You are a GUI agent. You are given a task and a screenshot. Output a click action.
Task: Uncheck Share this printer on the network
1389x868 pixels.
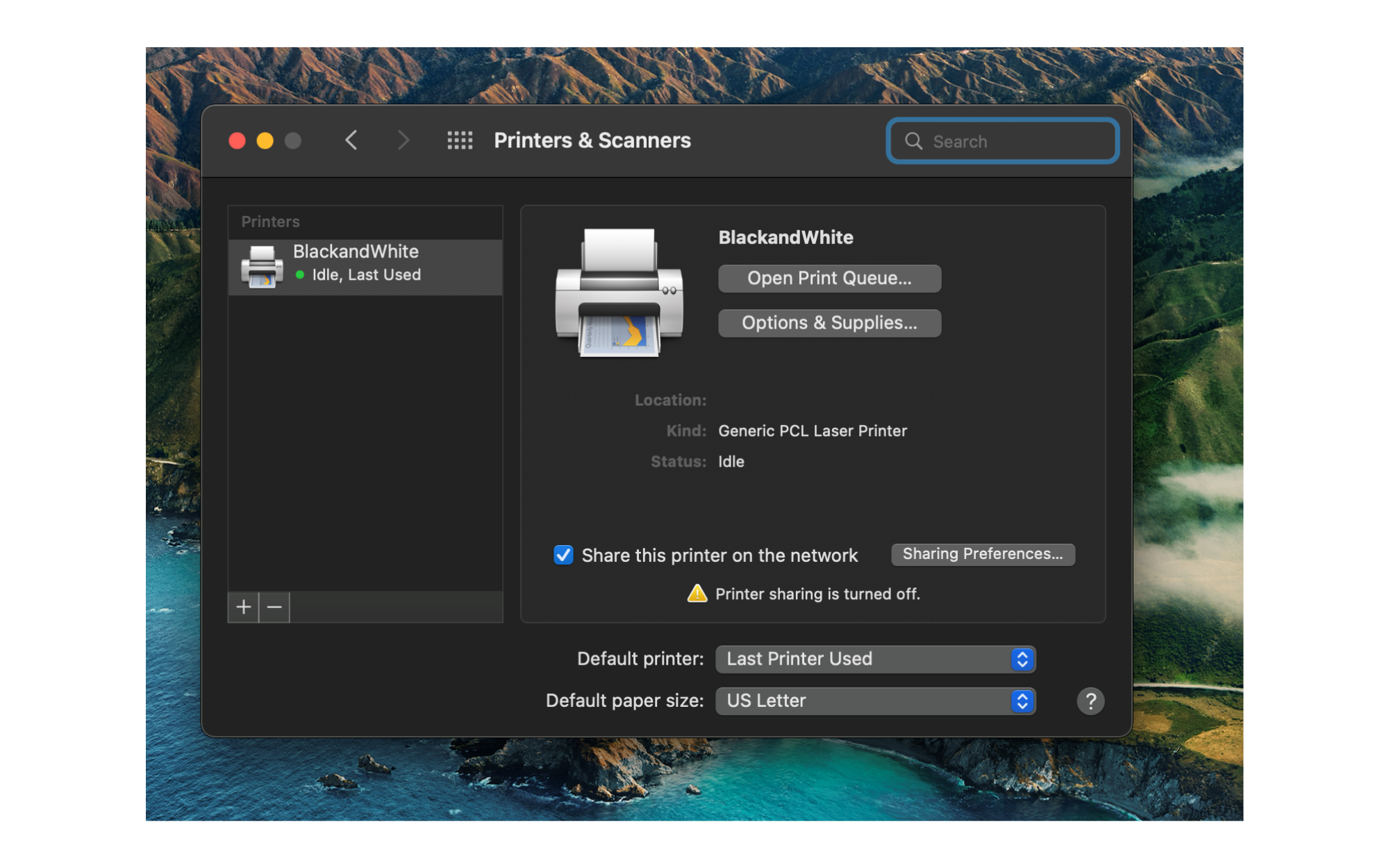tap(563, 555)
